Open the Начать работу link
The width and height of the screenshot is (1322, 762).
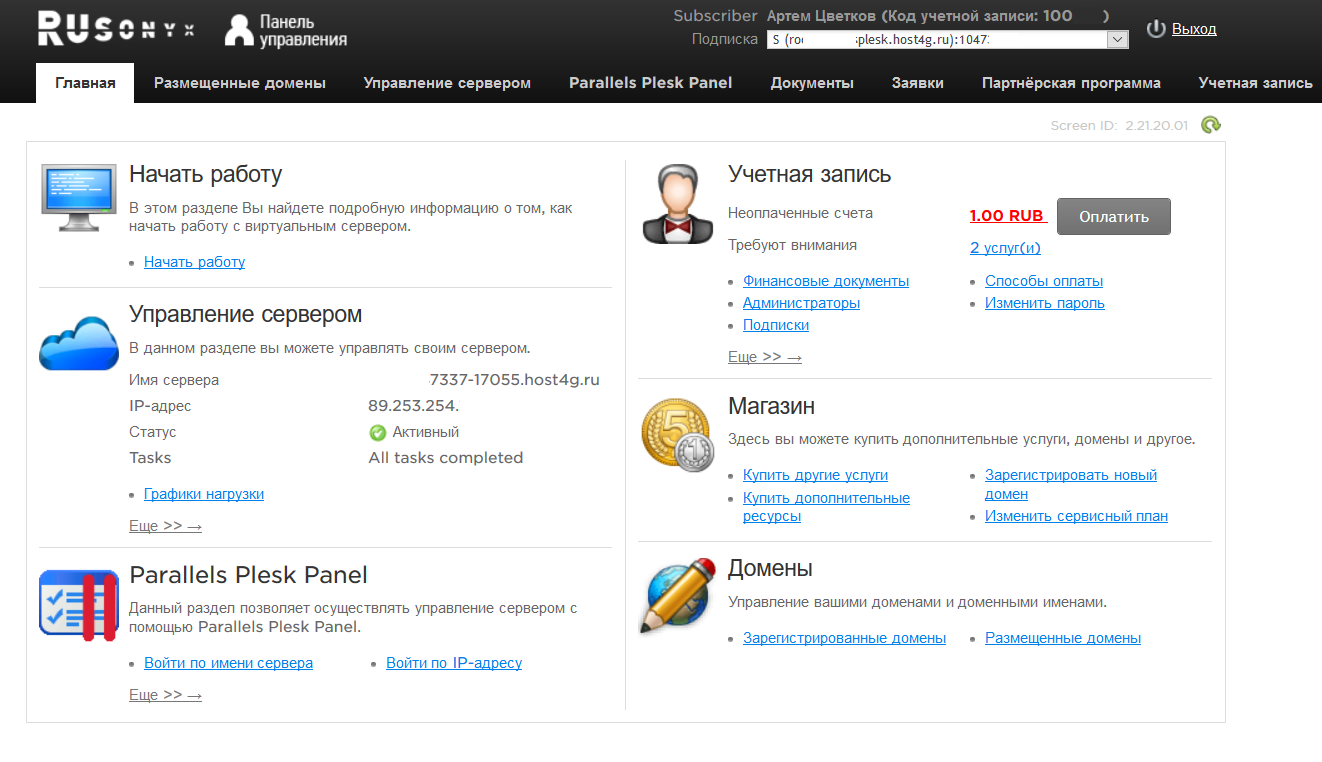(194, 262)
